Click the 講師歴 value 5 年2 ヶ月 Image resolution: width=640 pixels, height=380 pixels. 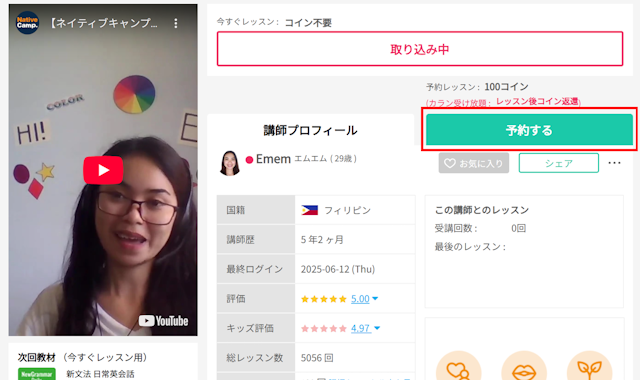coord(322,240)
